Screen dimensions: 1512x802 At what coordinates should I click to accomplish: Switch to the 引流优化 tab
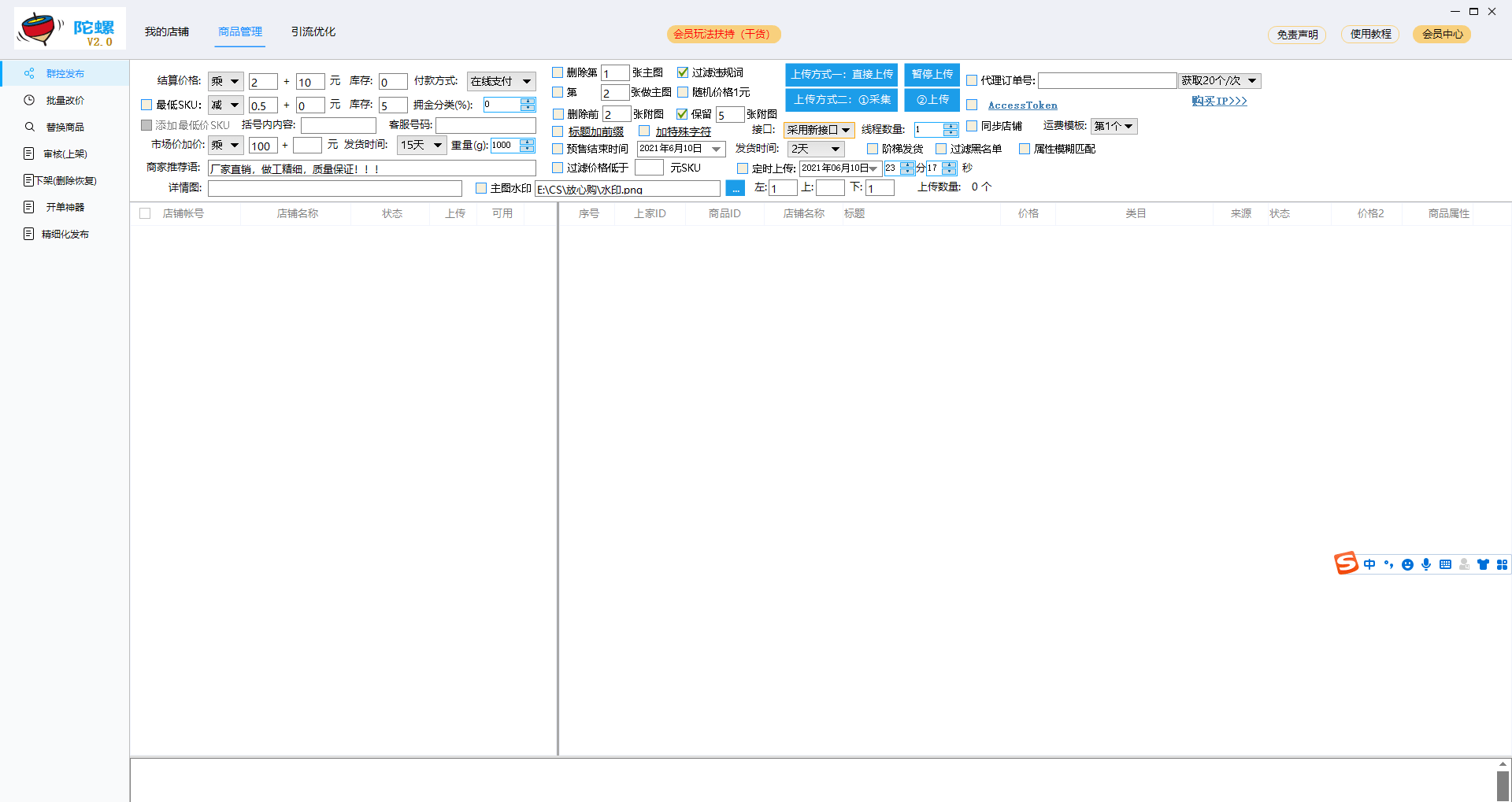point(313,31)
